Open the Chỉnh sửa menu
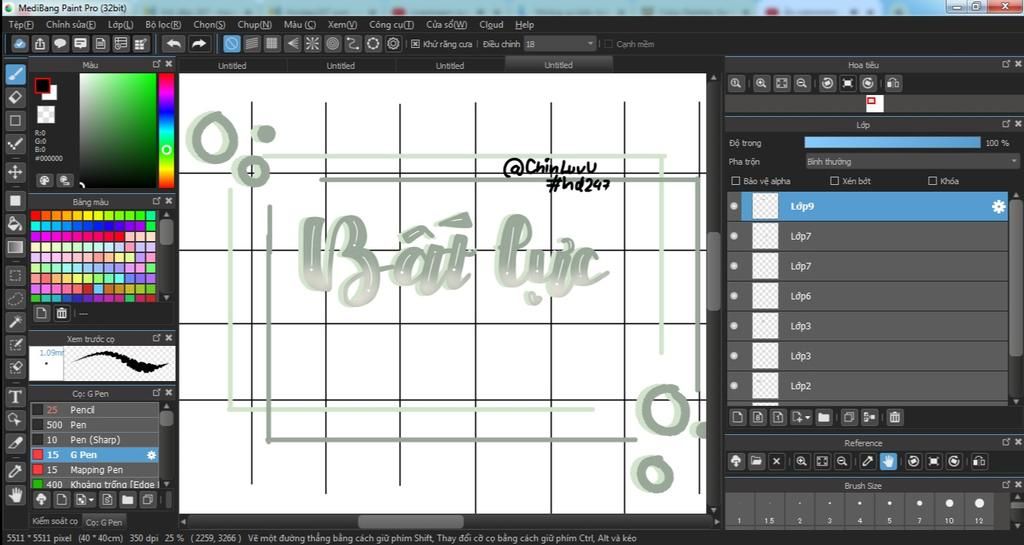The image size is (1024, 545). [x=71, y=24]
